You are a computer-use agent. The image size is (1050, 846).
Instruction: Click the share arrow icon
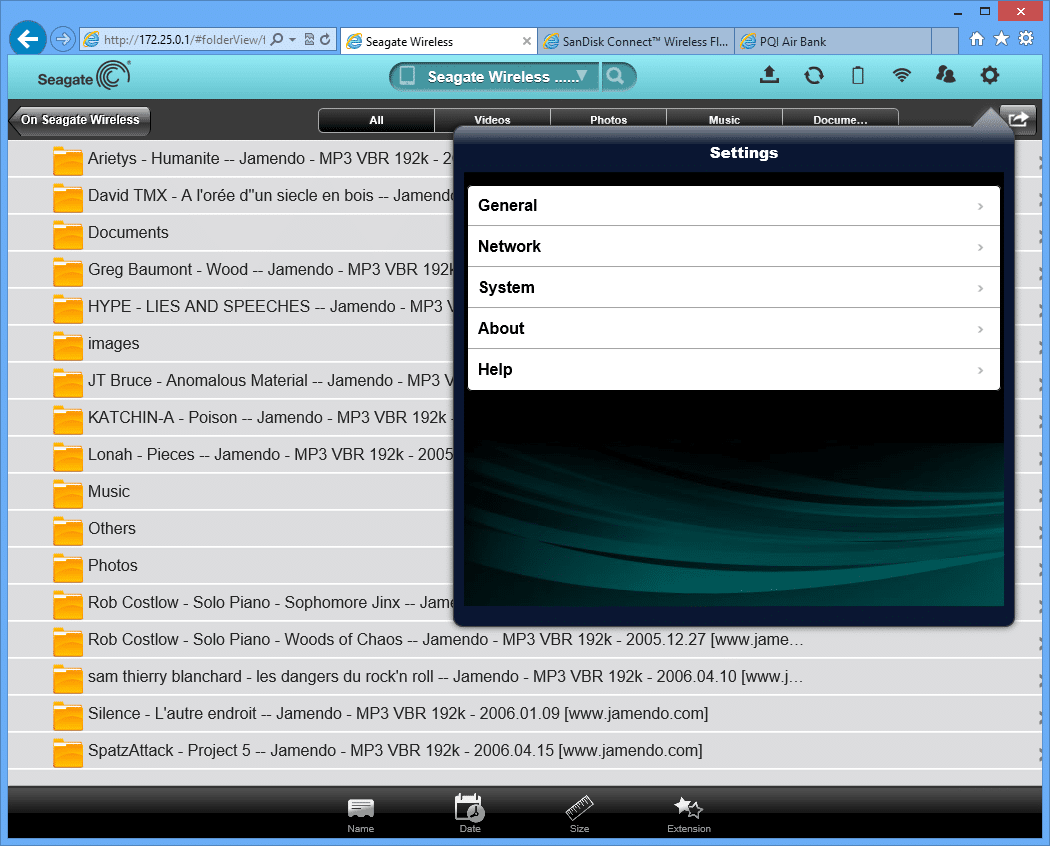[1018, 119]
